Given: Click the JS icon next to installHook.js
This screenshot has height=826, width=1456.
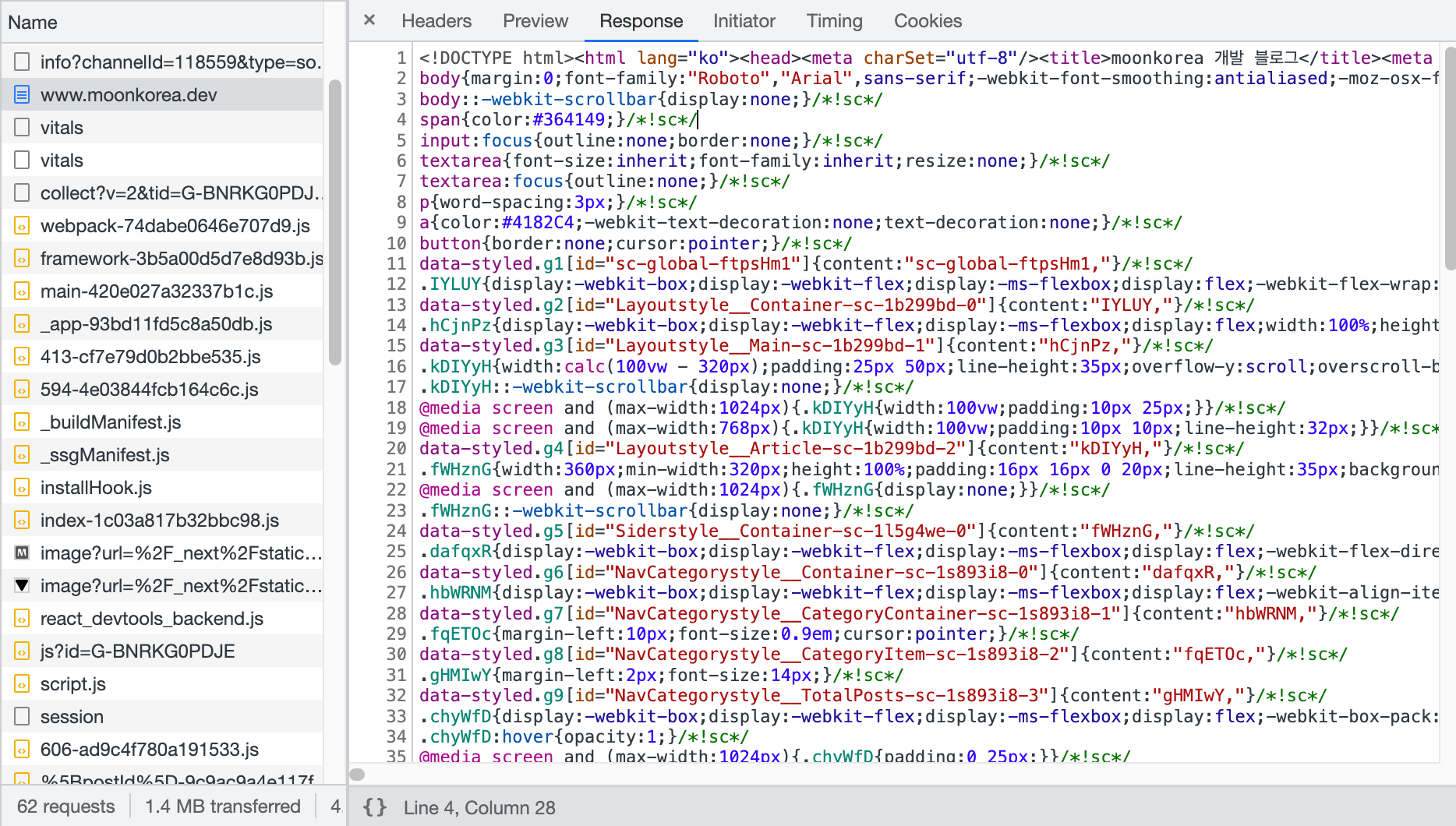Looking at the screenshot, I should [22, 487].
